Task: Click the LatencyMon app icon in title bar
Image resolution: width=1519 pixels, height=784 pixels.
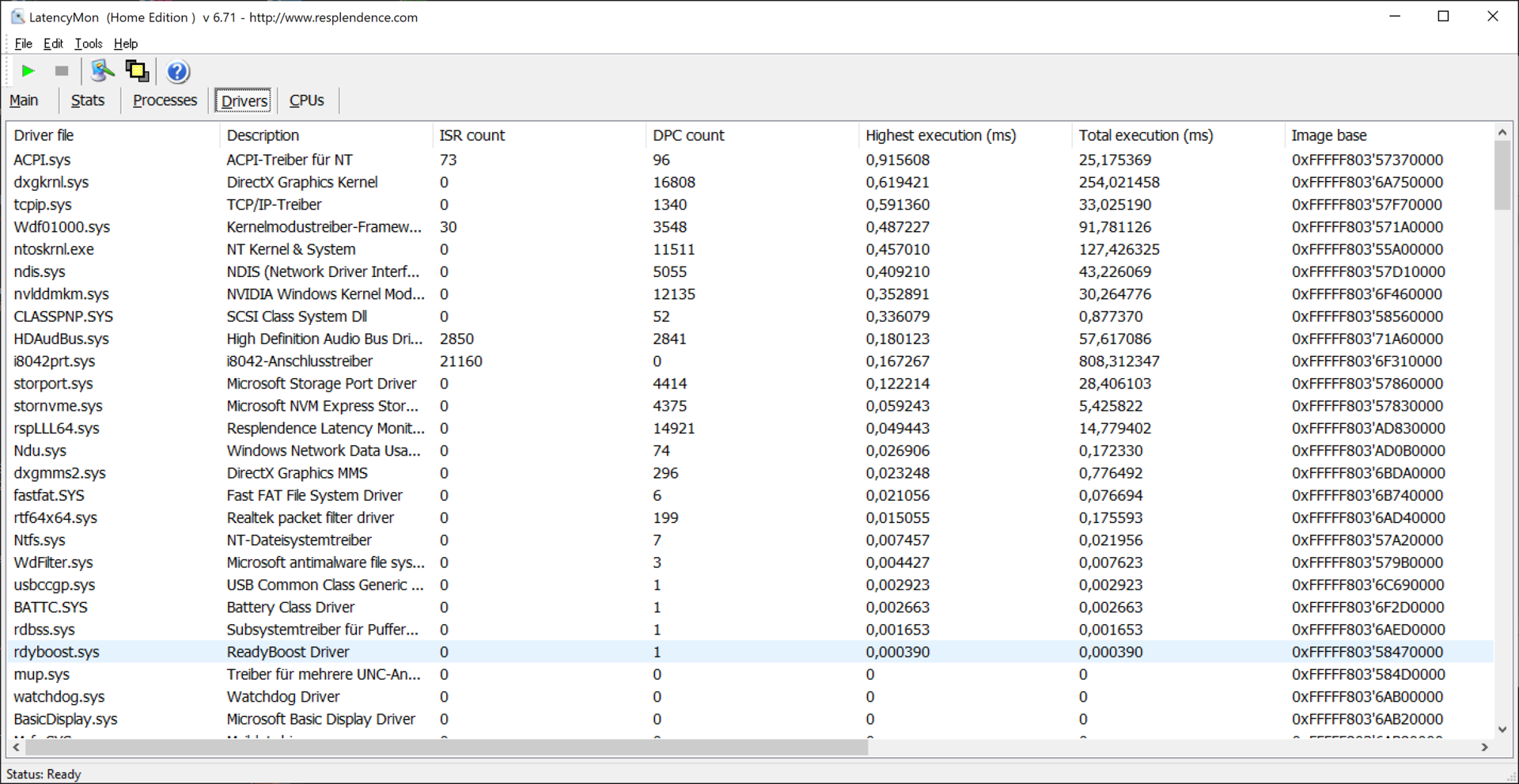Action: (x=17, y=17)
